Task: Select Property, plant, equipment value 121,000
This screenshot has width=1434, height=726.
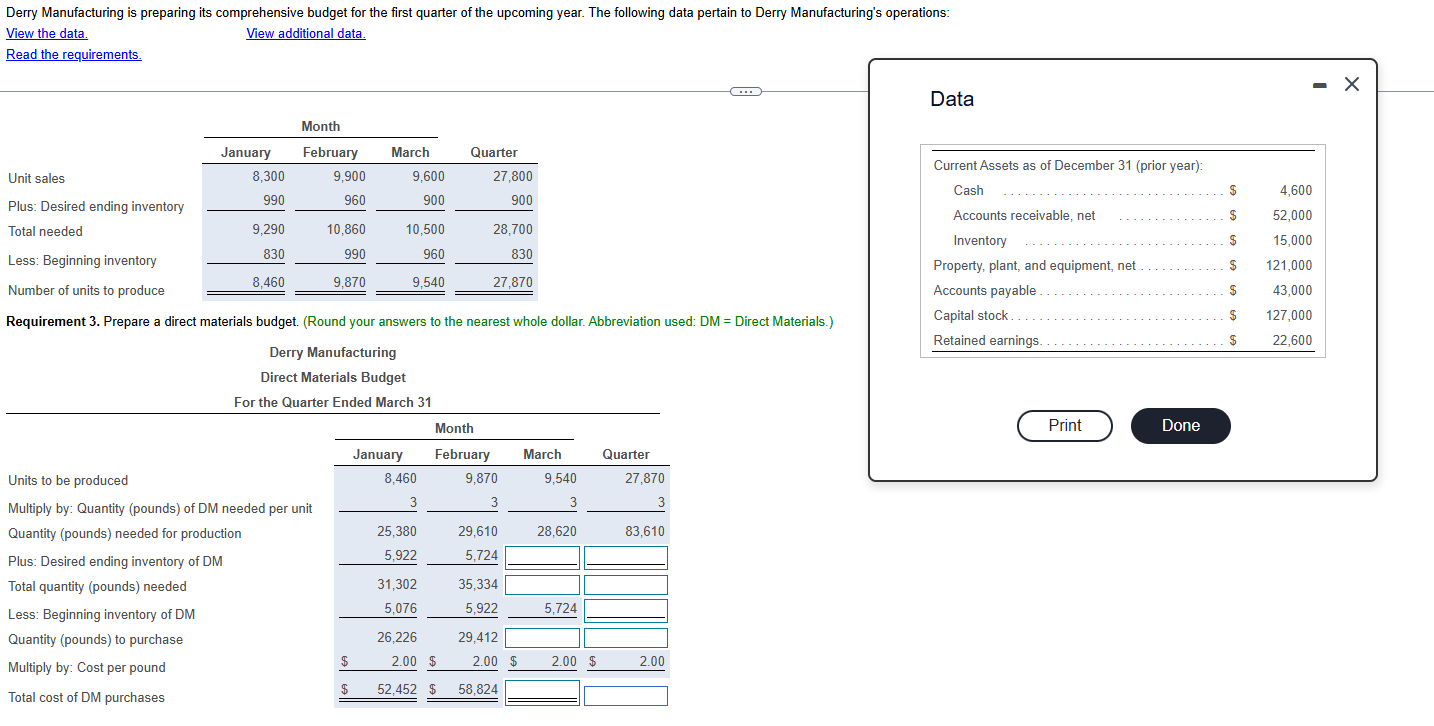Action: click(1289, 265)
